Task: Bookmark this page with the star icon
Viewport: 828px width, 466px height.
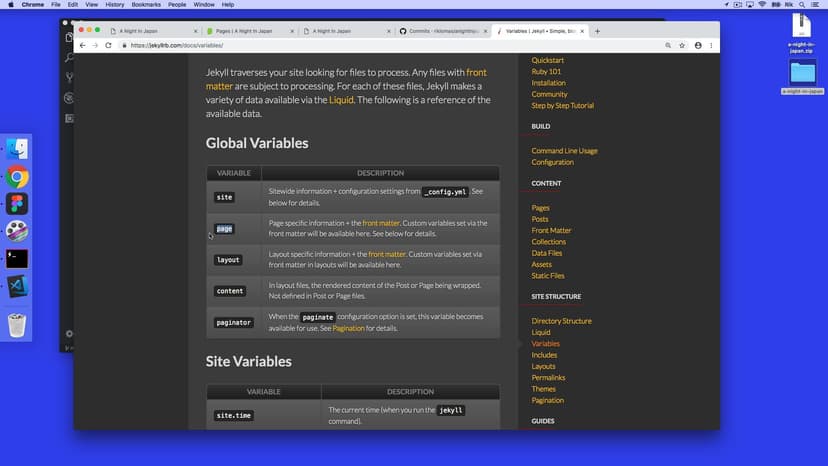Action: pos(682,46)
